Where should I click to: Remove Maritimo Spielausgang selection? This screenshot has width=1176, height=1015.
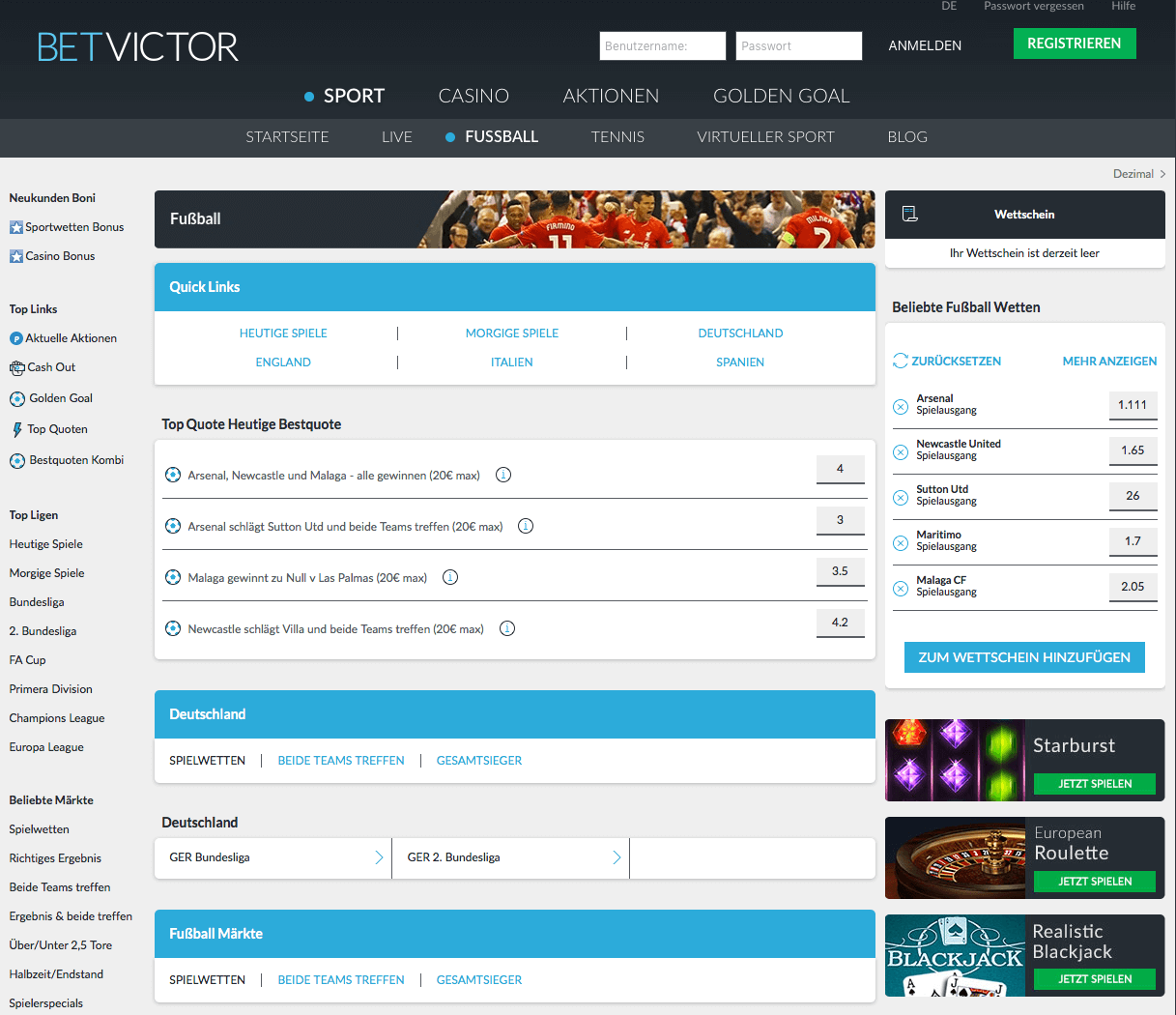[x=901, y=543]
